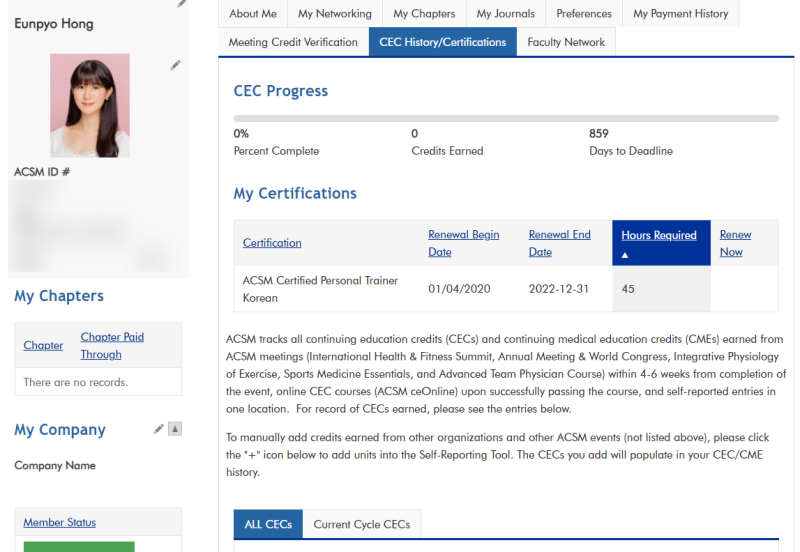Screen dimensions: 800x552
Task: Click the Chapter Paid Through header link
Action: pos(112,345)
